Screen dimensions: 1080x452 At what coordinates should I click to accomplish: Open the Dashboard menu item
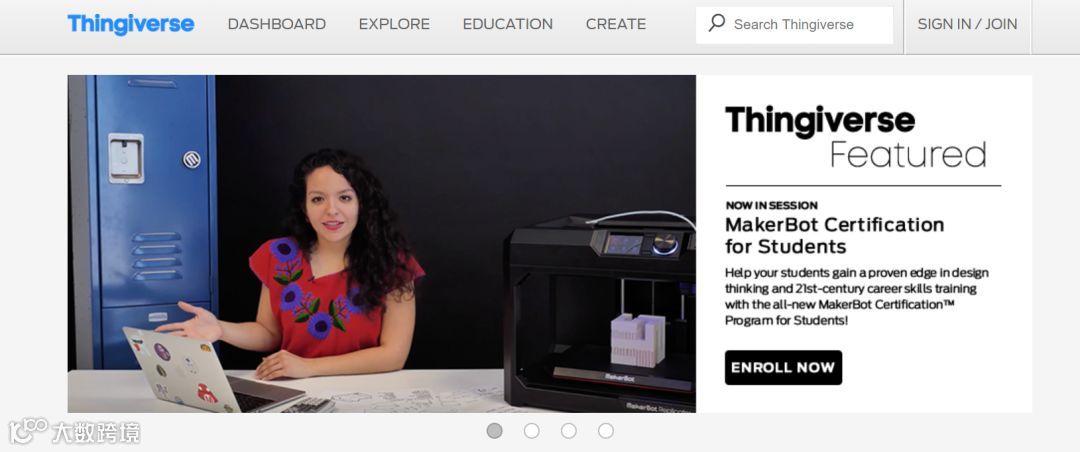[277, 24]
